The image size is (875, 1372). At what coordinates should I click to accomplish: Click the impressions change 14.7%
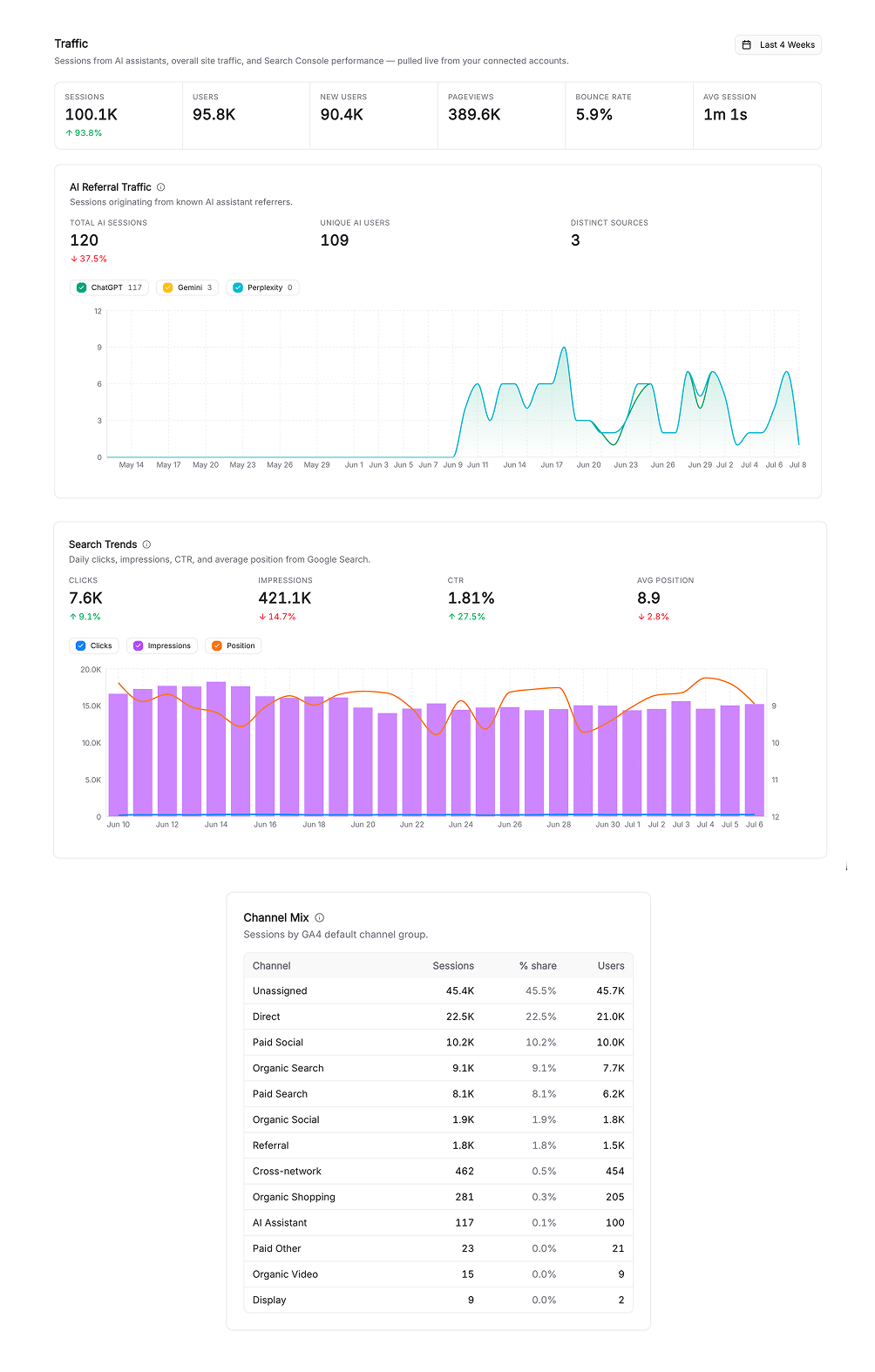[277, 617]
